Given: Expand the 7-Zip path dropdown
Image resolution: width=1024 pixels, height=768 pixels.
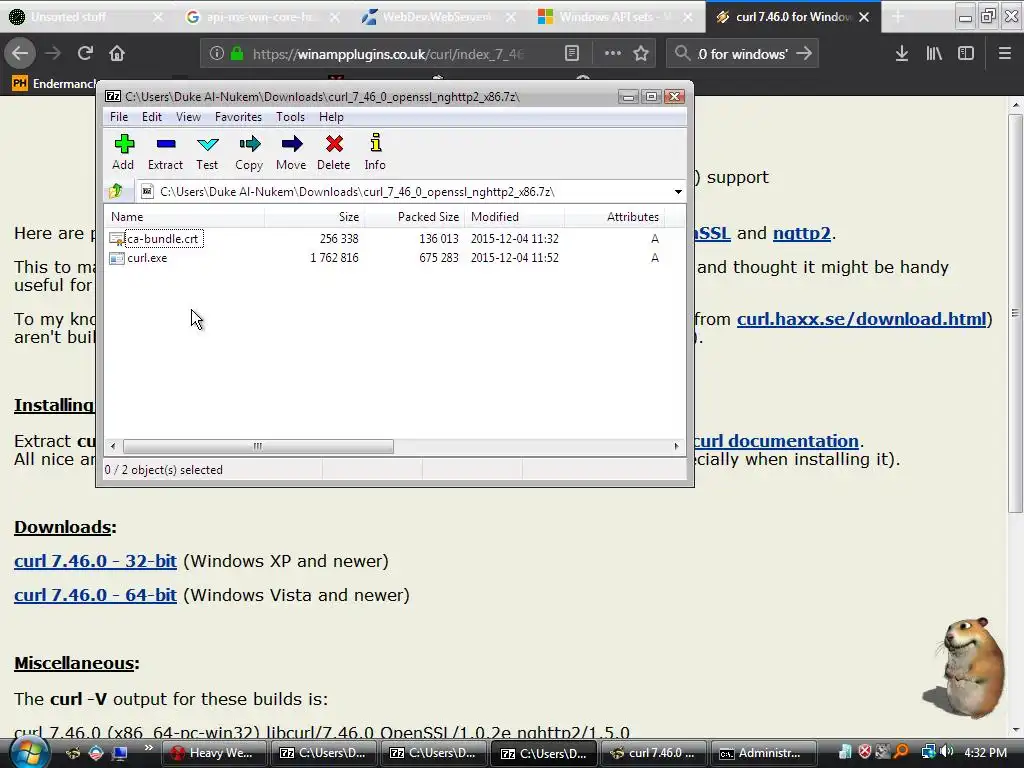Looking at the screenshot, I should pos(678,192).
